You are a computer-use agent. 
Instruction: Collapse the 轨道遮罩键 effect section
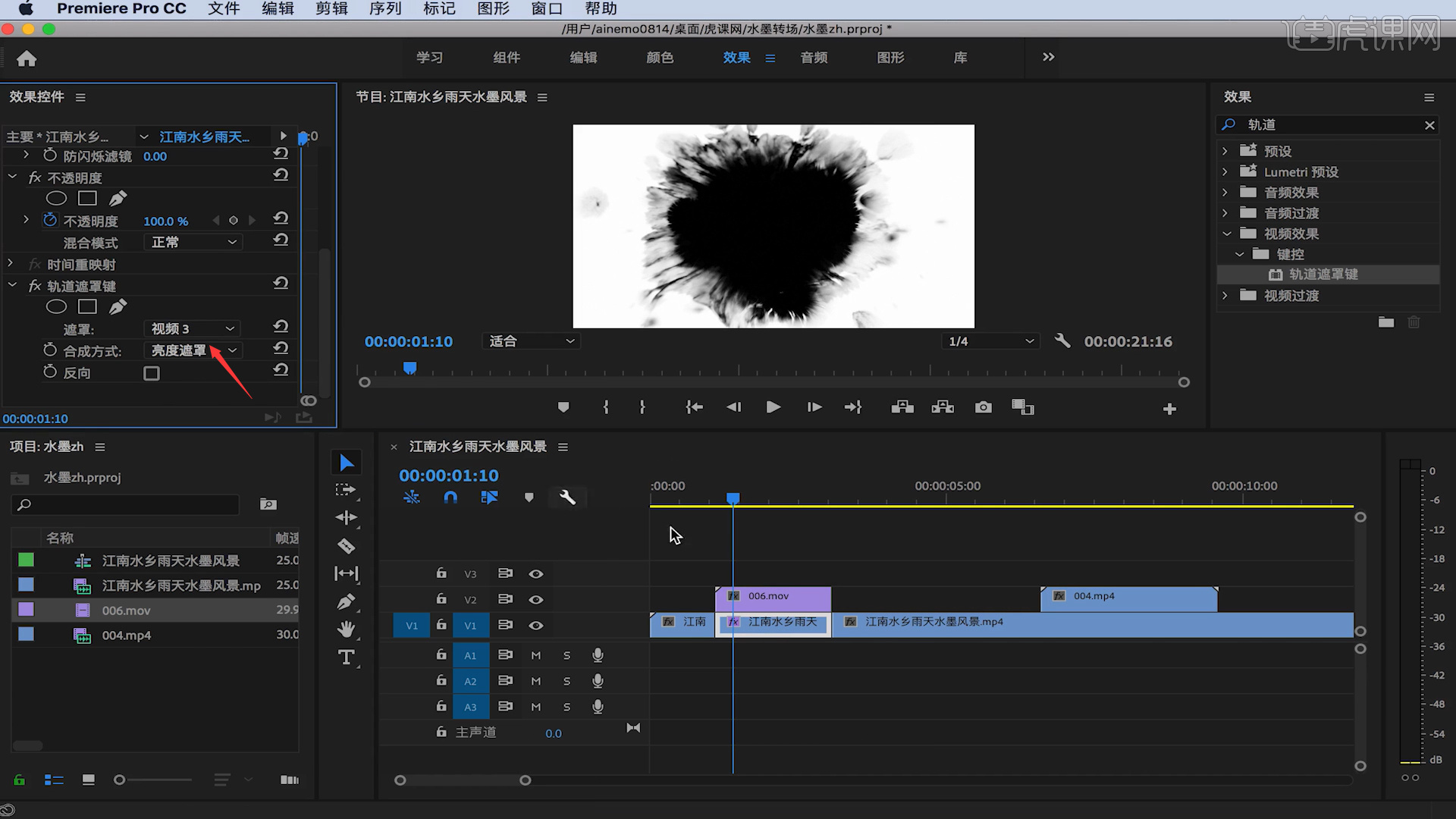pyautogui.click(x=12, y=285)
